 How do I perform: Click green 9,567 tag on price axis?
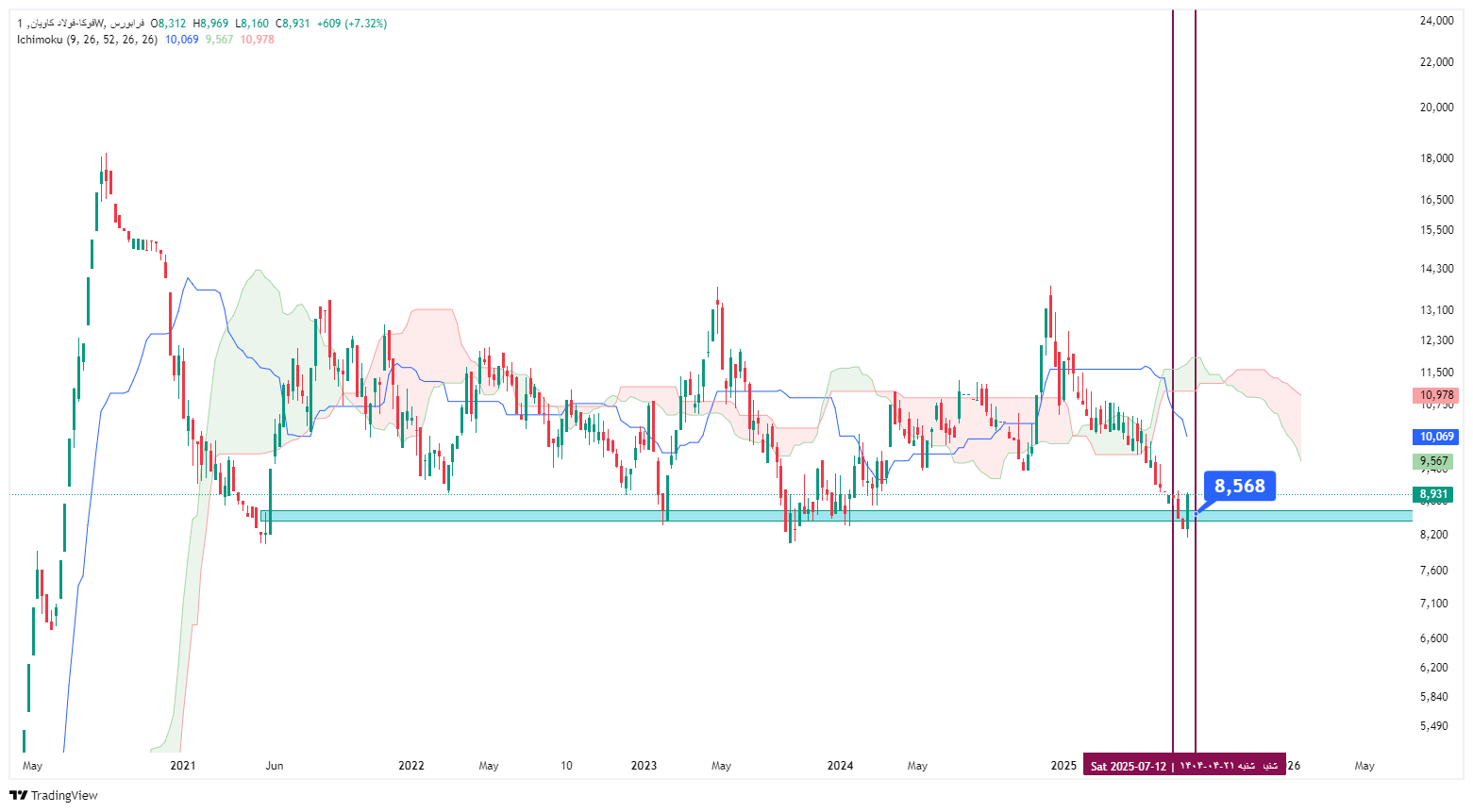[x=1433, y=462]
